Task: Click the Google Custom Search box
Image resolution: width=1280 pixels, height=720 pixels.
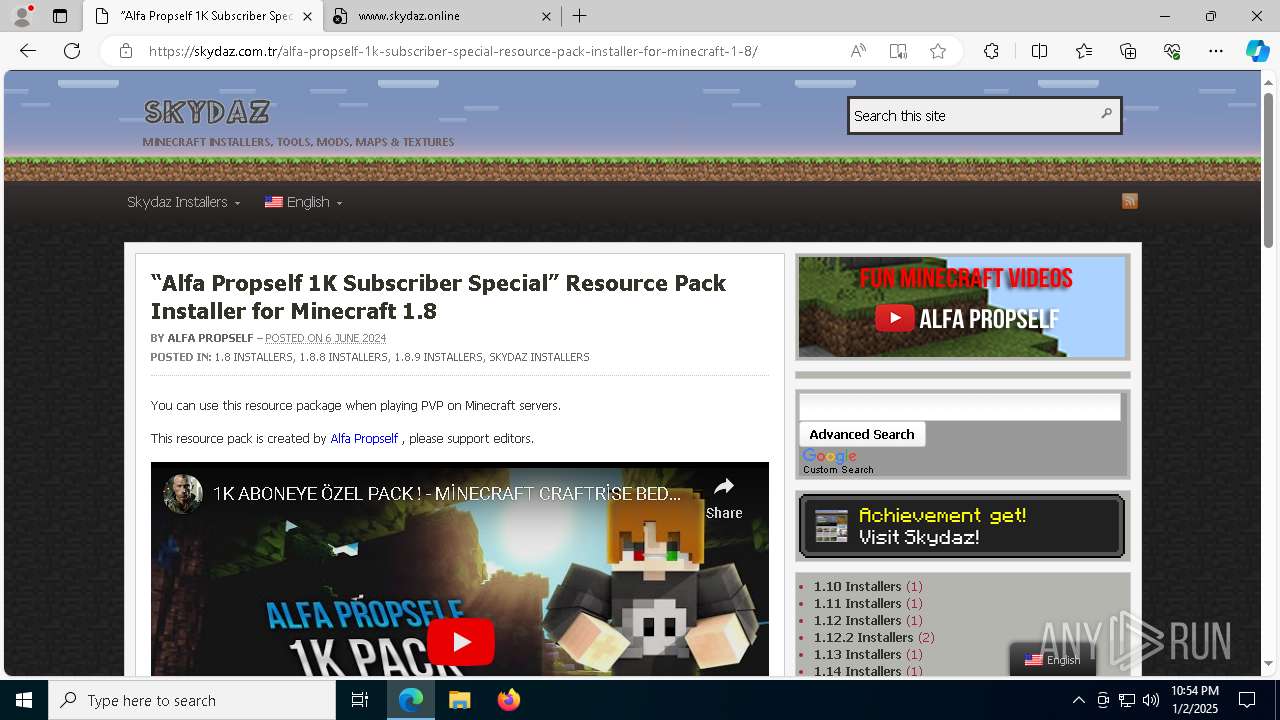Action: pos(960,406)
